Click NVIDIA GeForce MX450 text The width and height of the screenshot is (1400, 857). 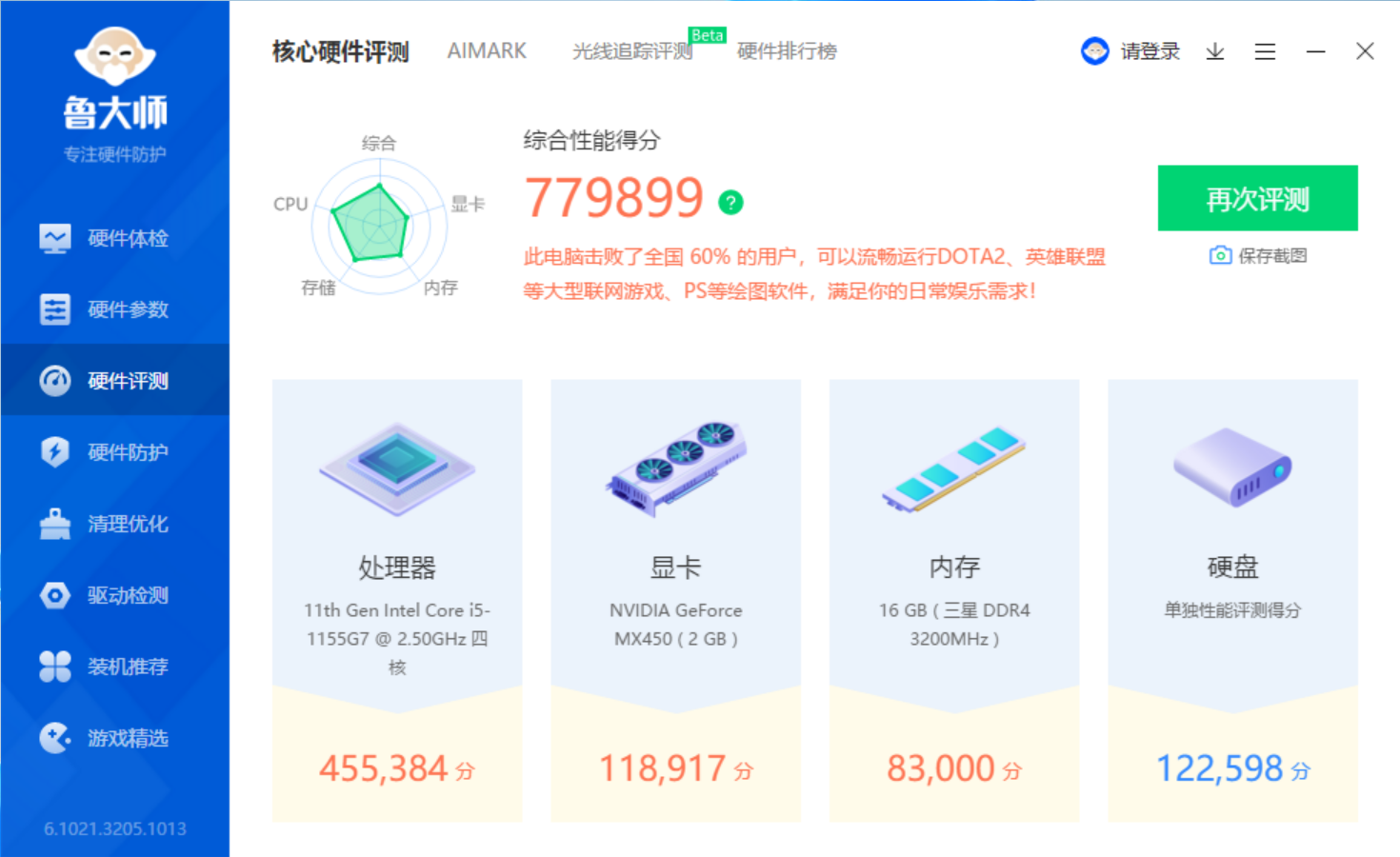coord(676,625)
